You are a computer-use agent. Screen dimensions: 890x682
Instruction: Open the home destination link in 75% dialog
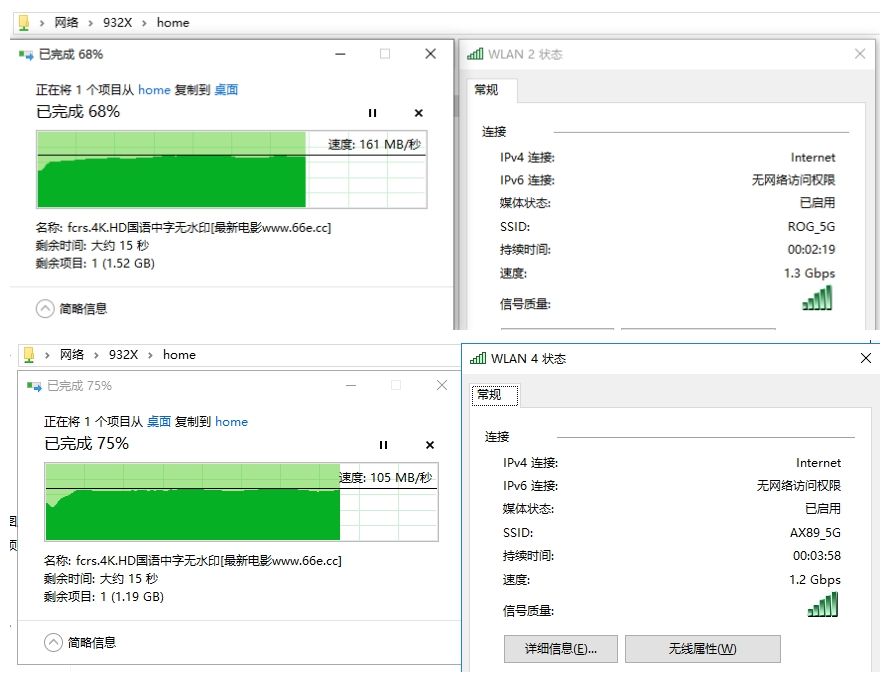click(x=231, y=422)
